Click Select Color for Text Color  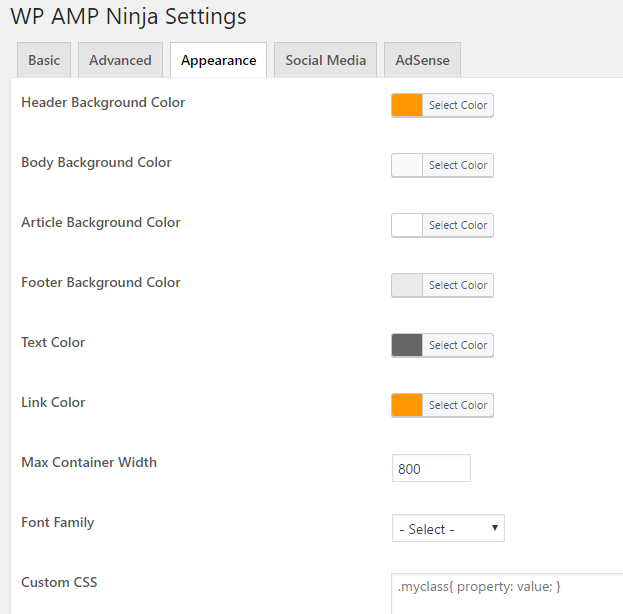click(458, 345)
